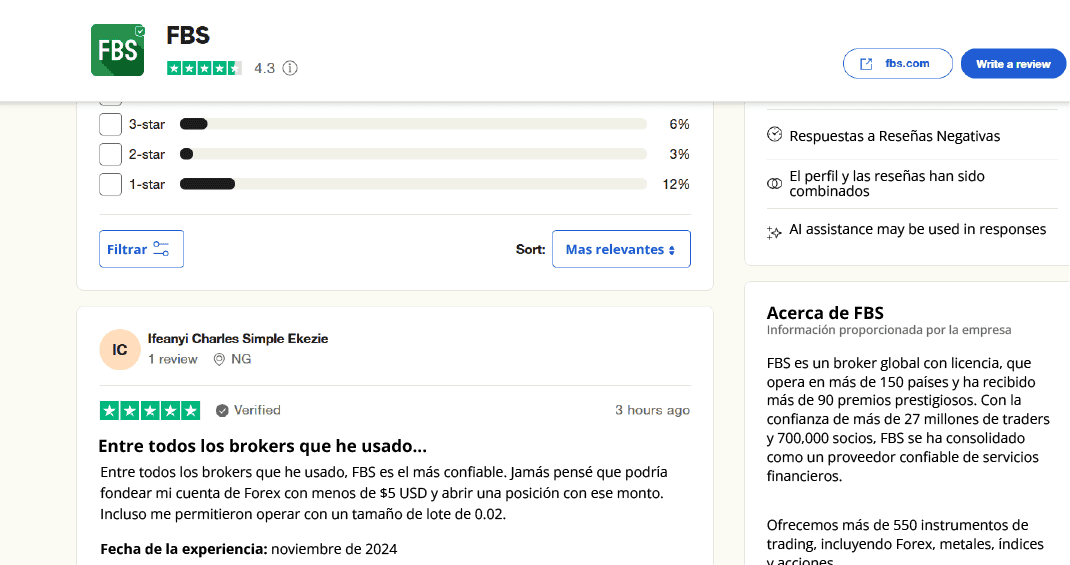Visit the fbs.com website link
1070x565 pixels.
(906, 64)
